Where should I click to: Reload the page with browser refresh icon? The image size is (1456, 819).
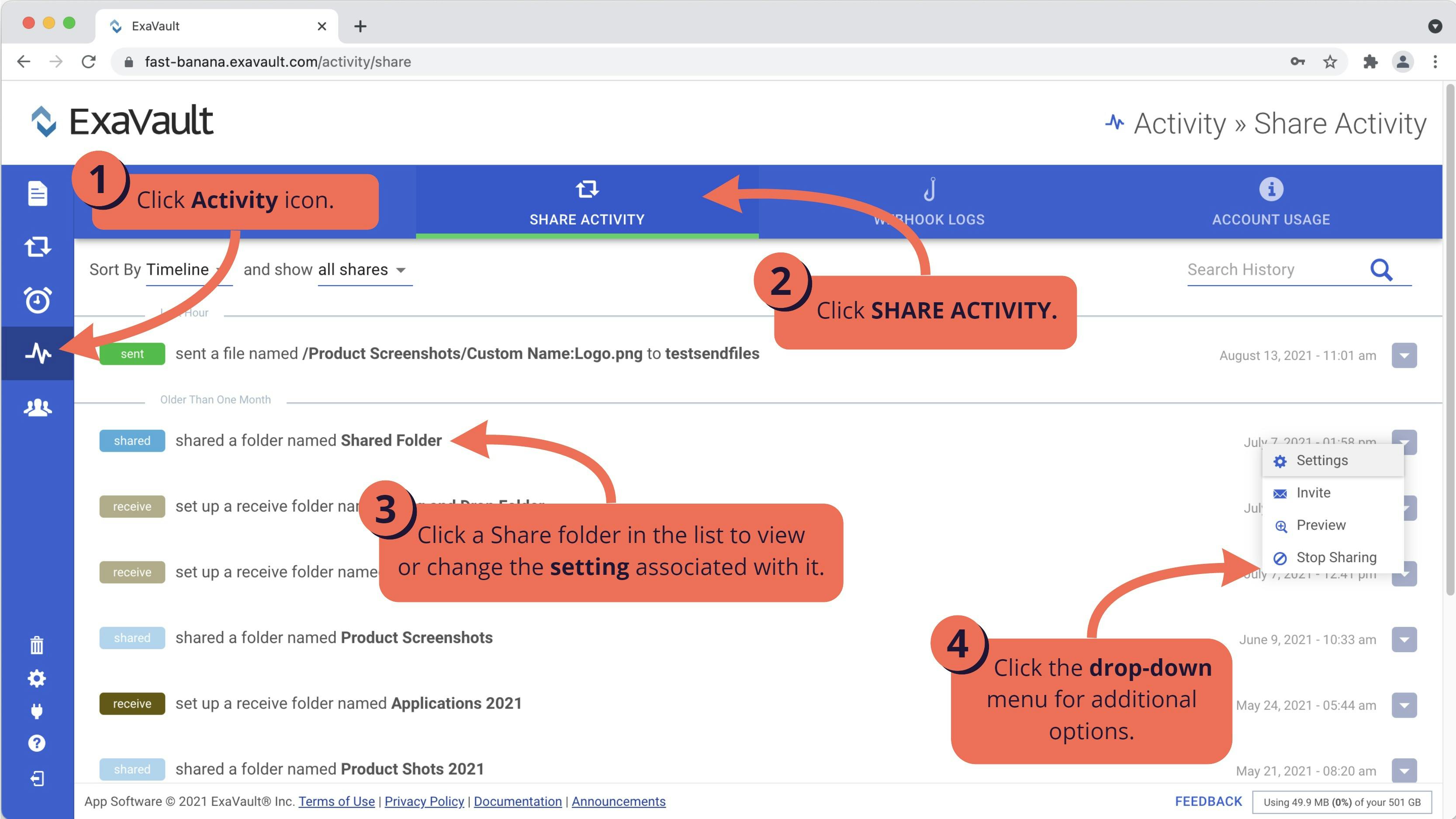point(89,62)
